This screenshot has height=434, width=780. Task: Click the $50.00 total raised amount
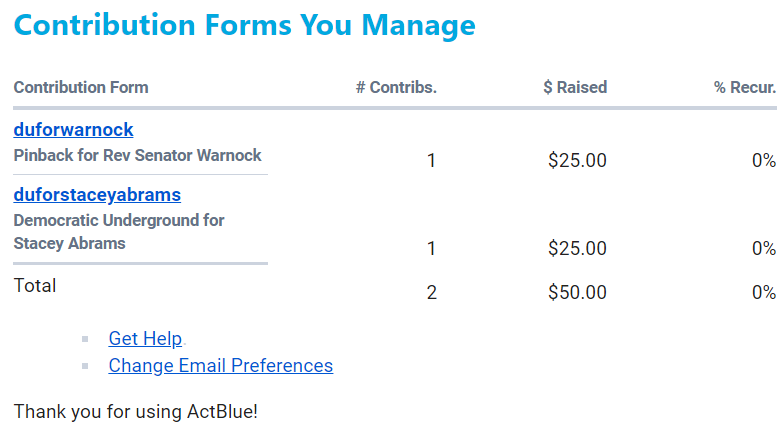coord(577,293)
